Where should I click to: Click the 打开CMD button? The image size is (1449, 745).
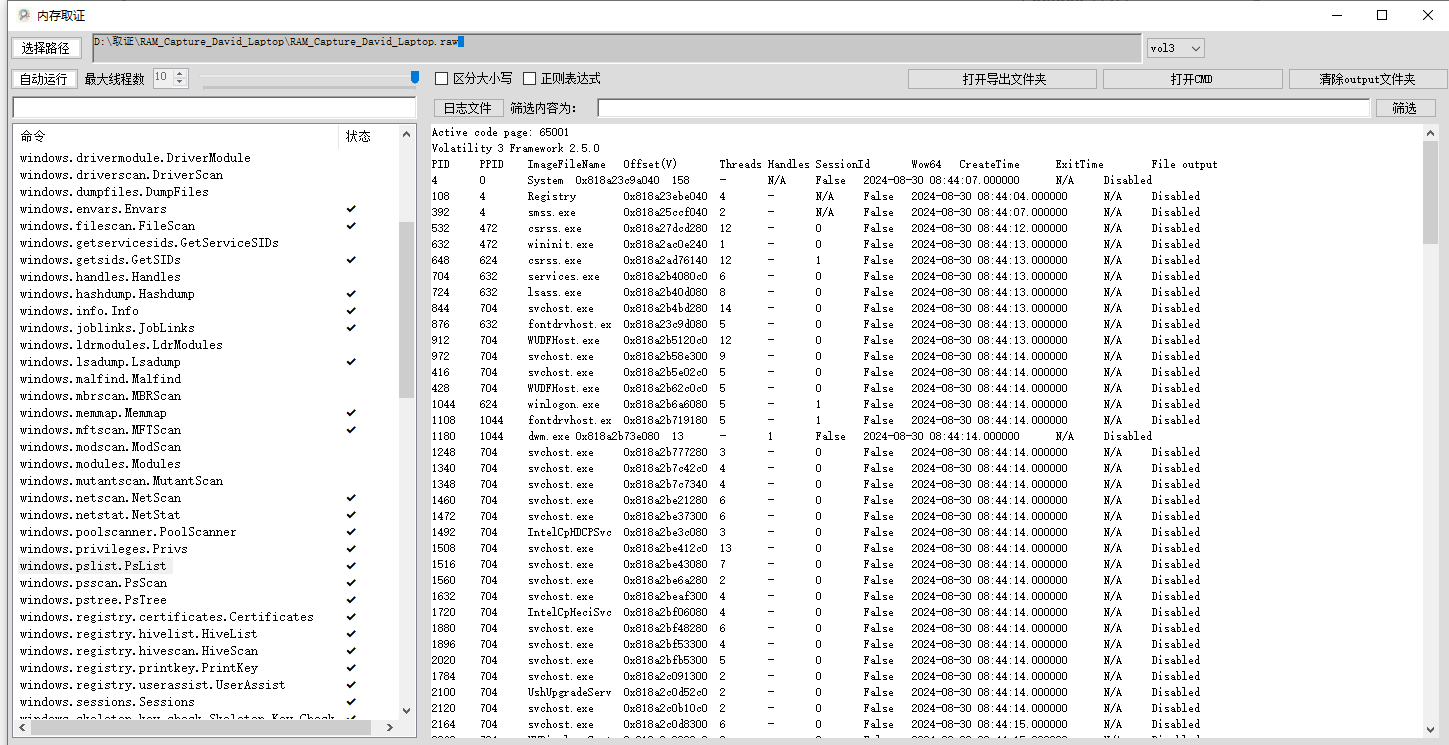(x=1191, y=79)
